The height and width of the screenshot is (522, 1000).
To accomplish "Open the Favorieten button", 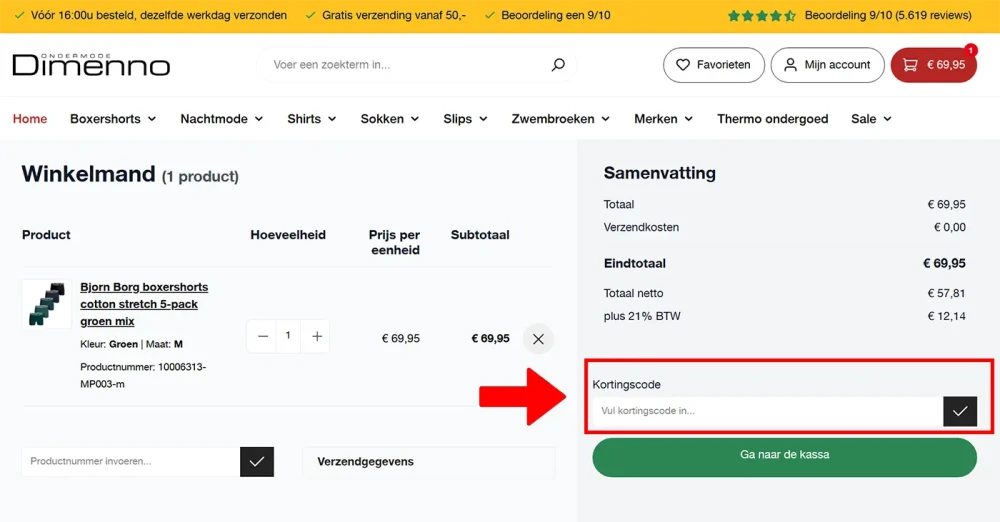I will pyautogui.click(x=714, y=64).
